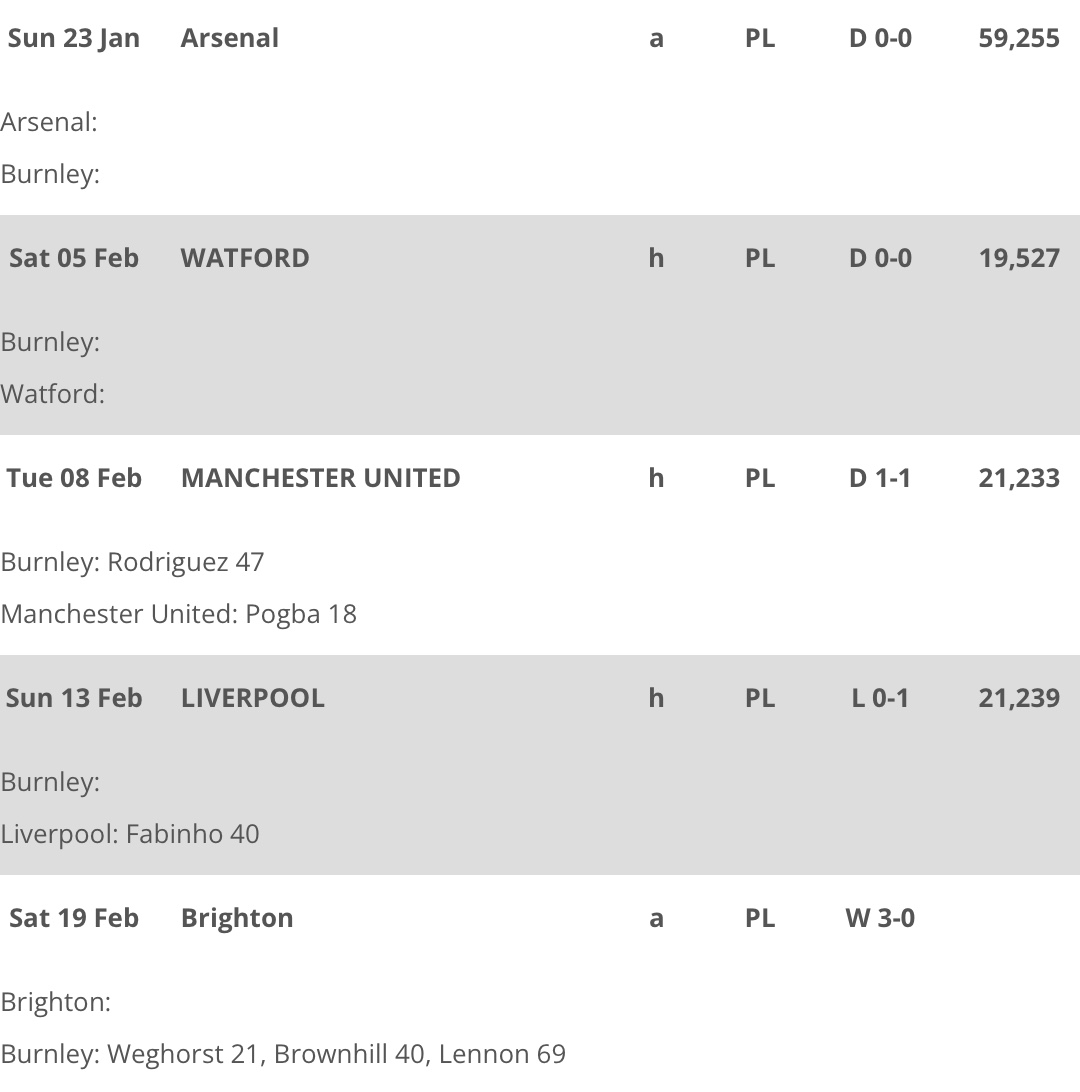Click the Sun 23 Jan date
The image size is (1080, 1092).
pyautogui.click(x=74, y=38)
